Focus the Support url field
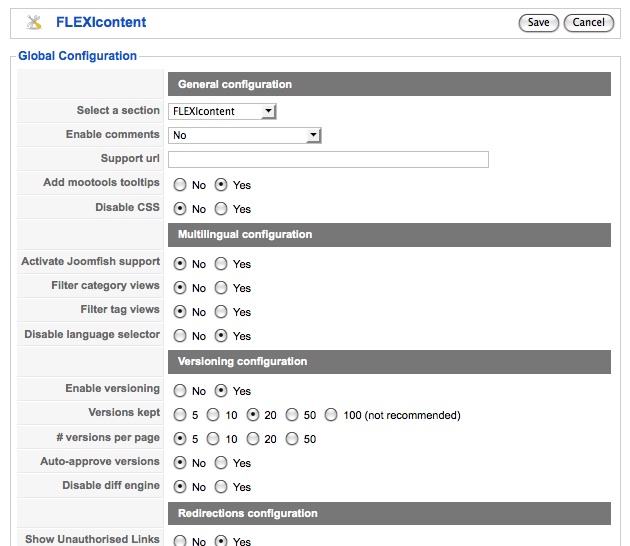 tap(328, 160)
